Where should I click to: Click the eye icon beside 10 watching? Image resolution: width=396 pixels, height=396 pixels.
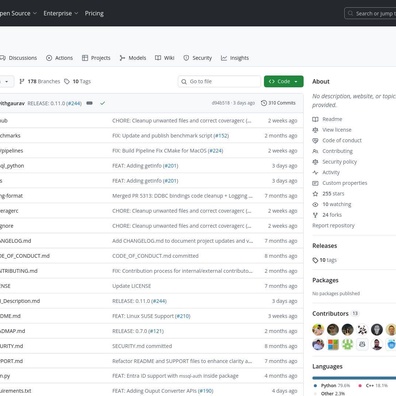pyautogui.click(x=315, y=204)
